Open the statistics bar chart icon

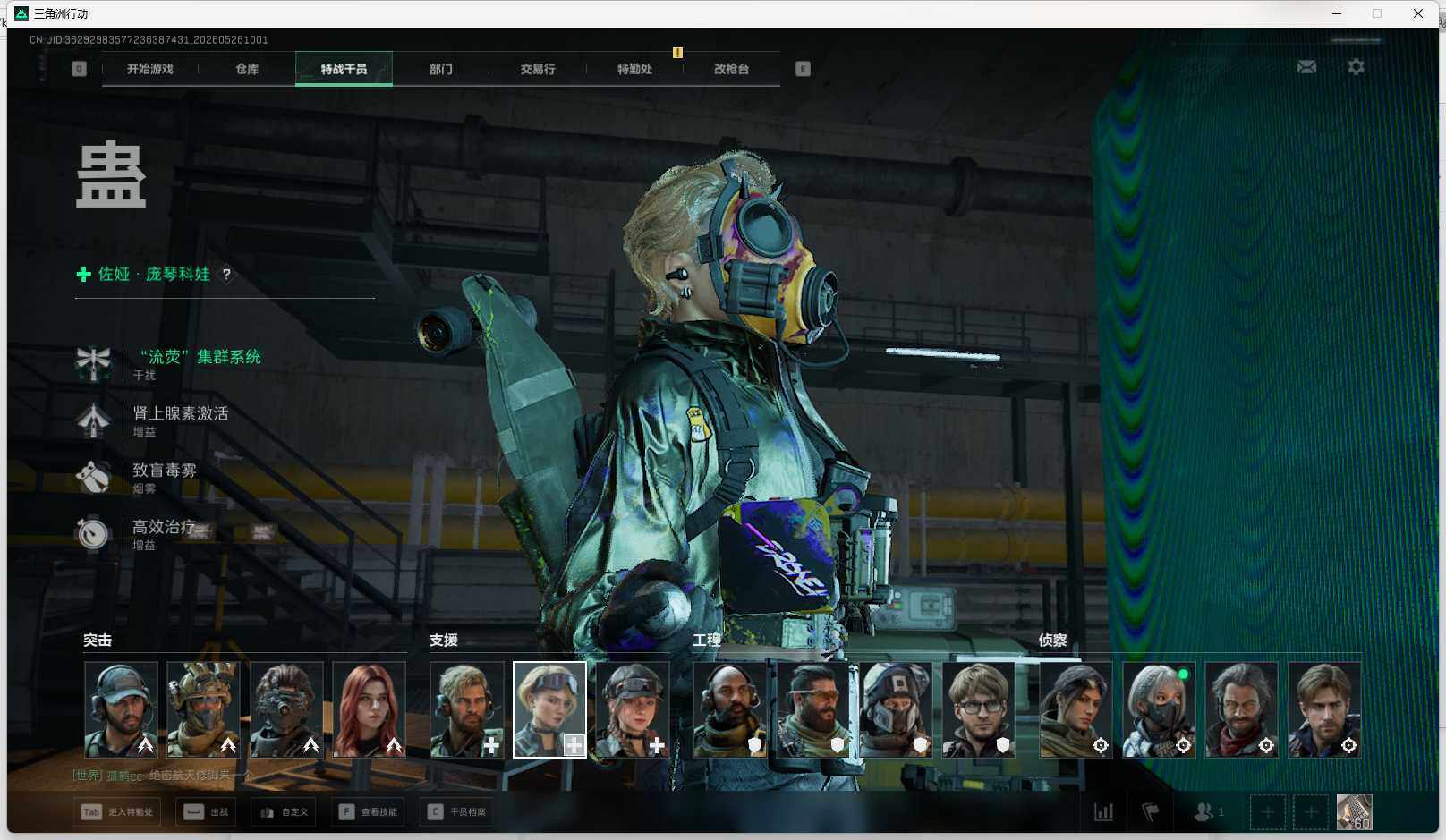[1104, 812]
